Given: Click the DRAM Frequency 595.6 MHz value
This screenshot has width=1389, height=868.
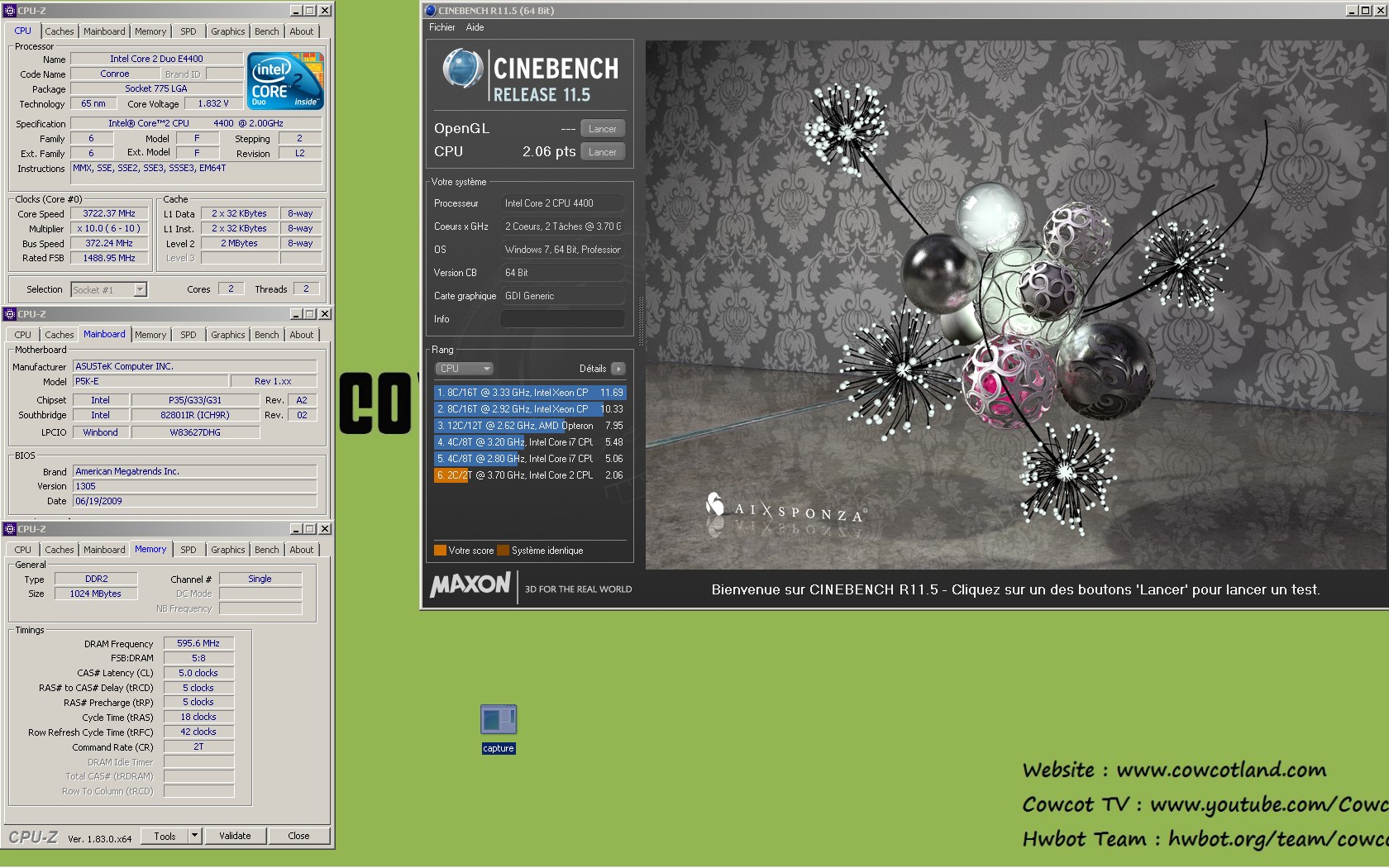Looking at the screenshot, I should click(x=198, y=643).
